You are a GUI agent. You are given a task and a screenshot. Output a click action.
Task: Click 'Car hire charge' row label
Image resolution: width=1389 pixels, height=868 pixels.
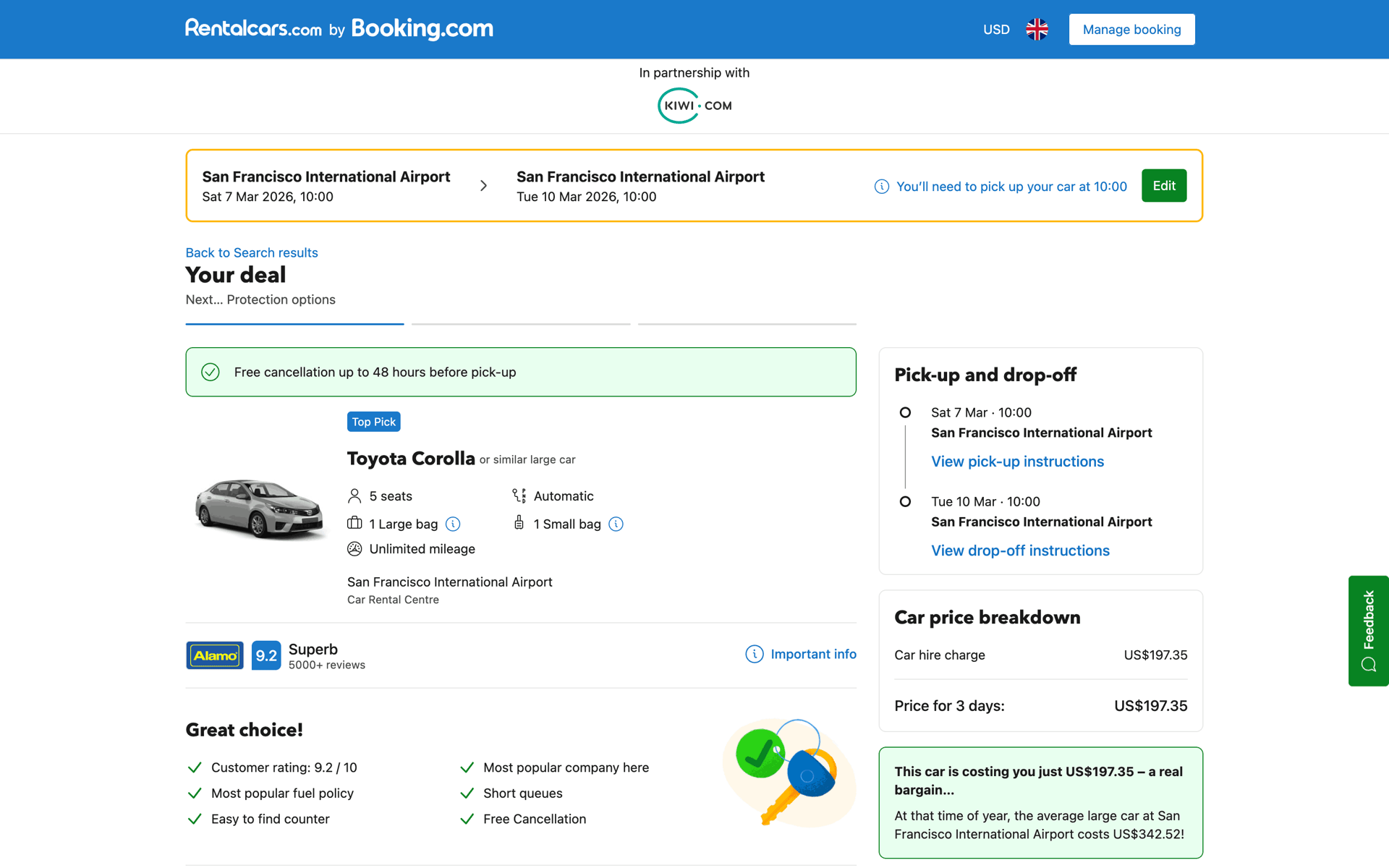click(x=940, y=655)
